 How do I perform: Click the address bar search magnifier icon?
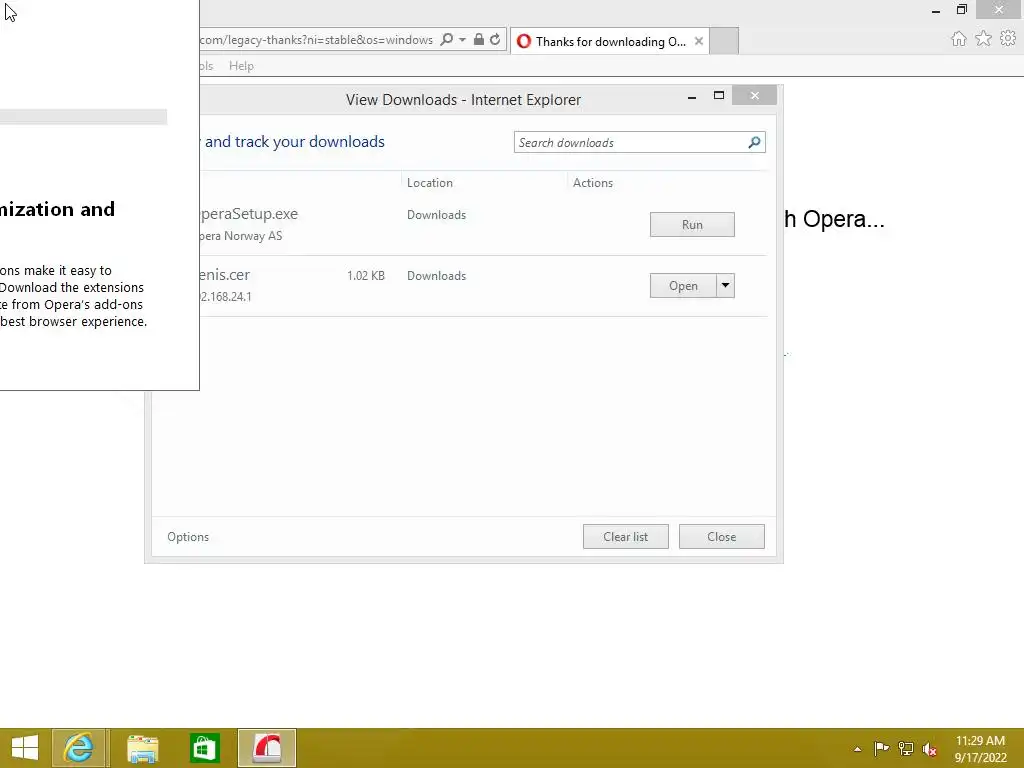pos(447,39)
